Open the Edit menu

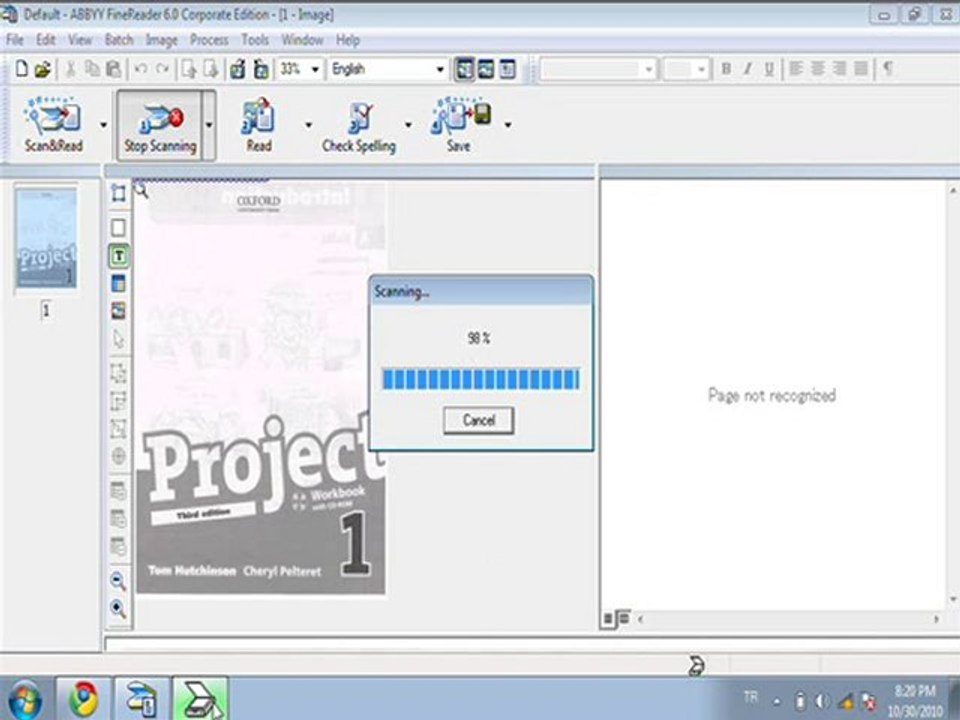pyautogui.click(x=46, y=40)
